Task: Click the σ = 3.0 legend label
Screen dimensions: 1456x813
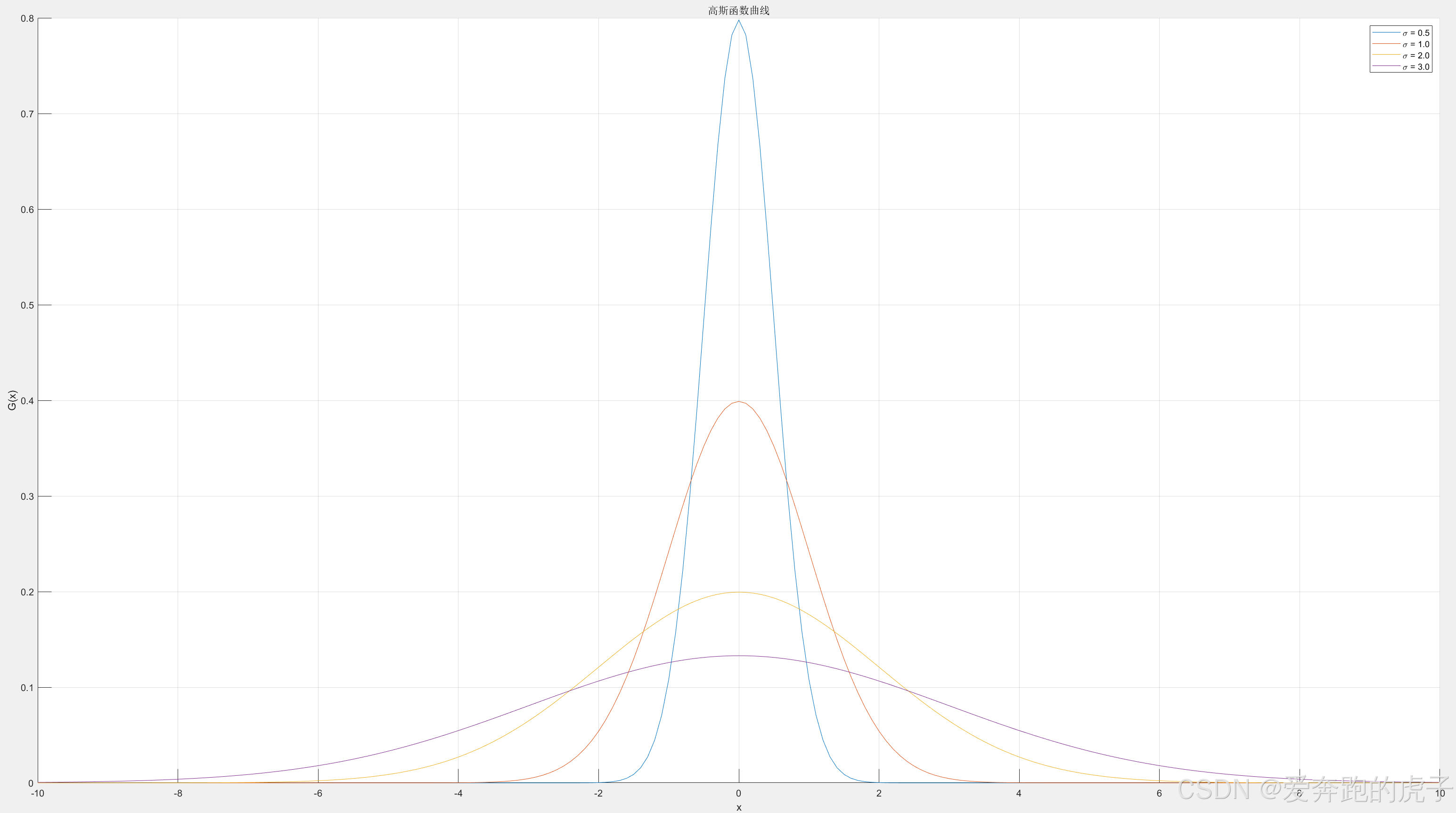Action: point(1416,67)
